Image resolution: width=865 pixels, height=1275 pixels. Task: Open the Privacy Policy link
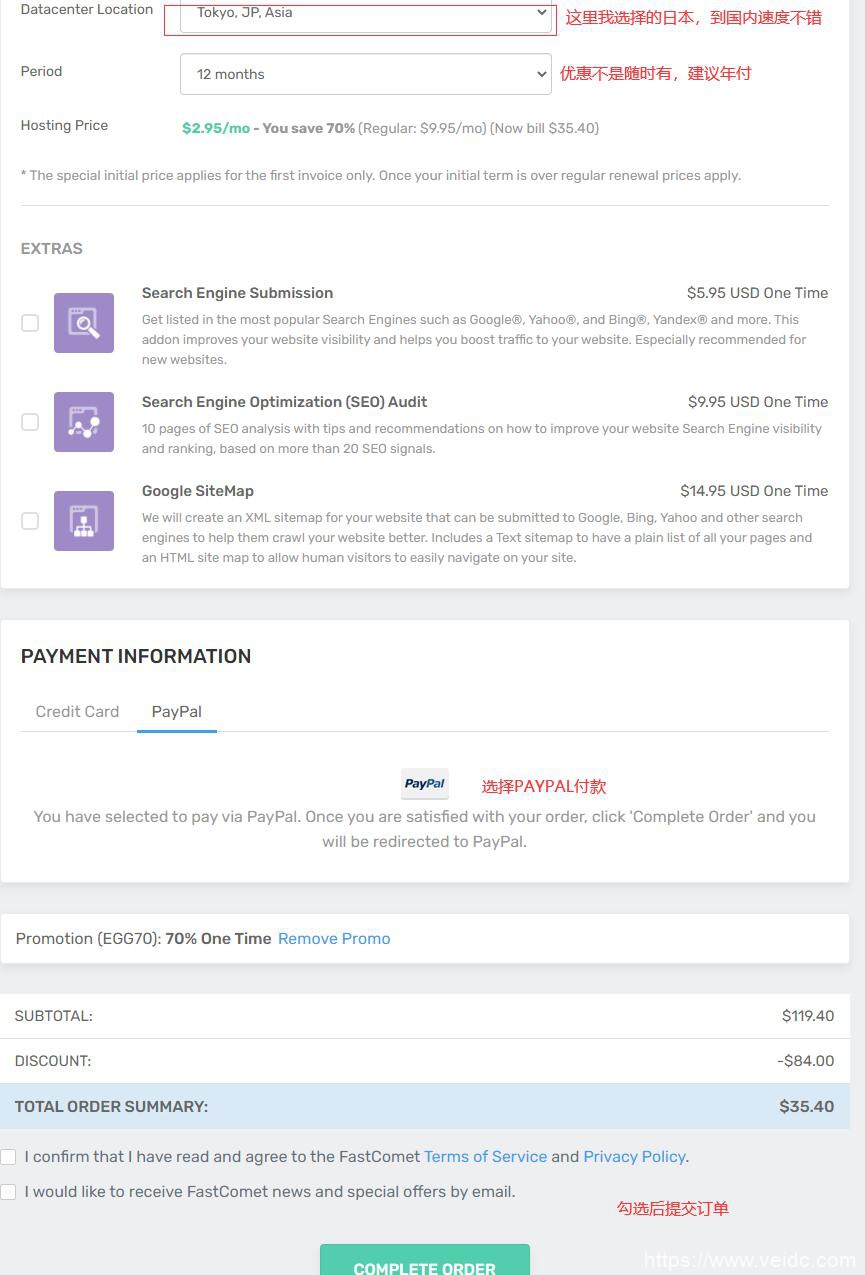click(x=634, y=1157)
